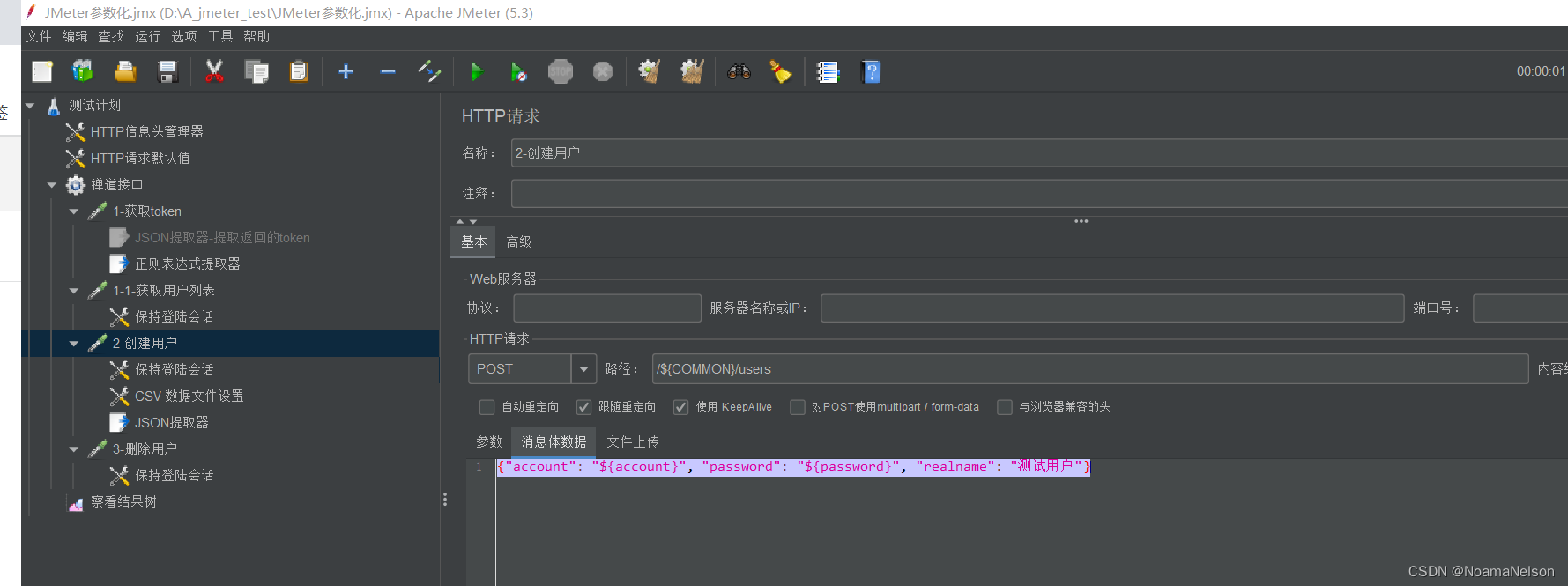Open the 选项 menu
Screen dimensions: 1568x586
[x=183, y=36]
